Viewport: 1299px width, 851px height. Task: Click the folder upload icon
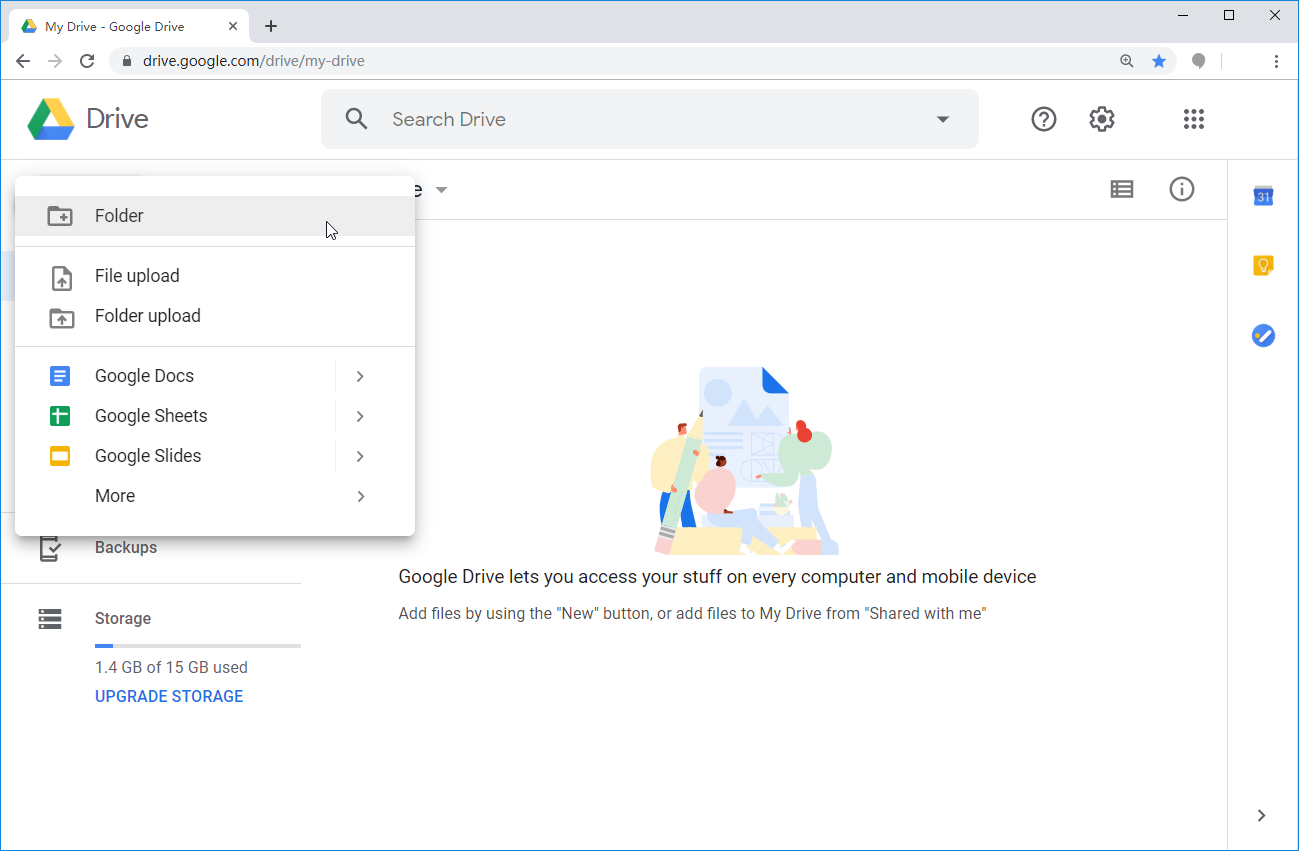click(x=61, y=317)
